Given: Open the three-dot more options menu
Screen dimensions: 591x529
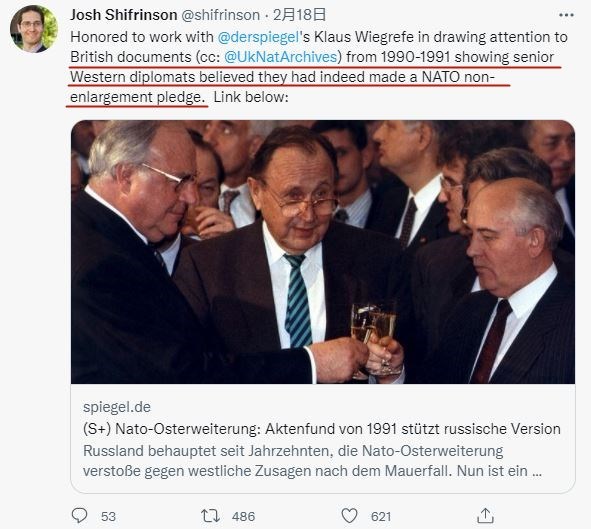Looking at the screenshot, I should coord(566,15).
